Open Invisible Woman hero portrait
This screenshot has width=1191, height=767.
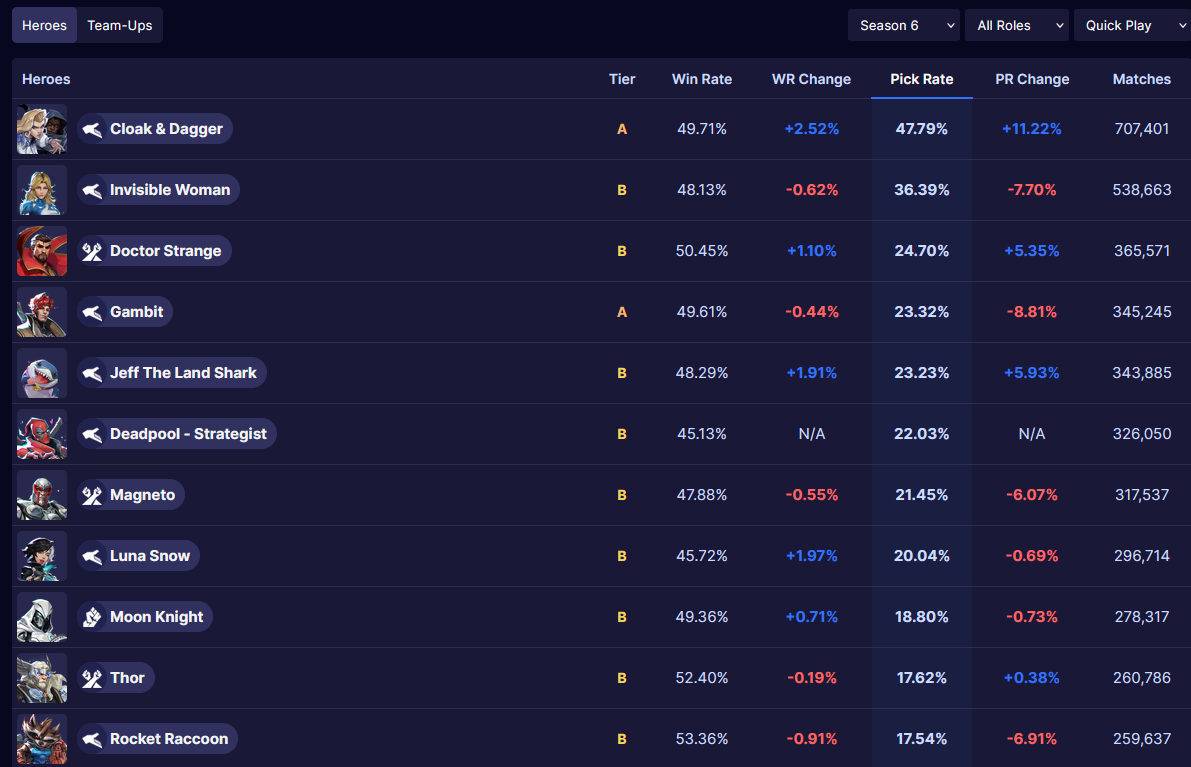(x=42, y=190)
